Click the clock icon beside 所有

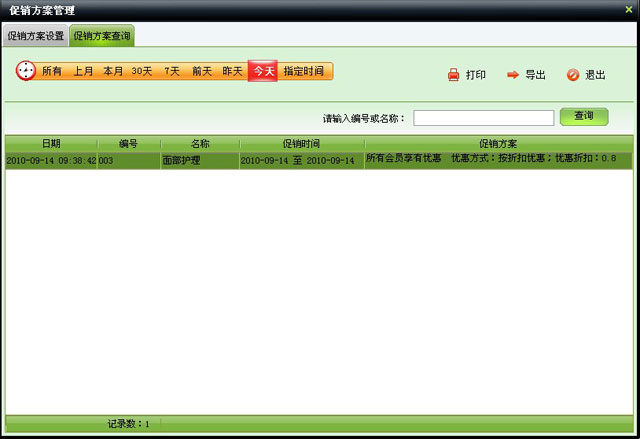(26, 71)
